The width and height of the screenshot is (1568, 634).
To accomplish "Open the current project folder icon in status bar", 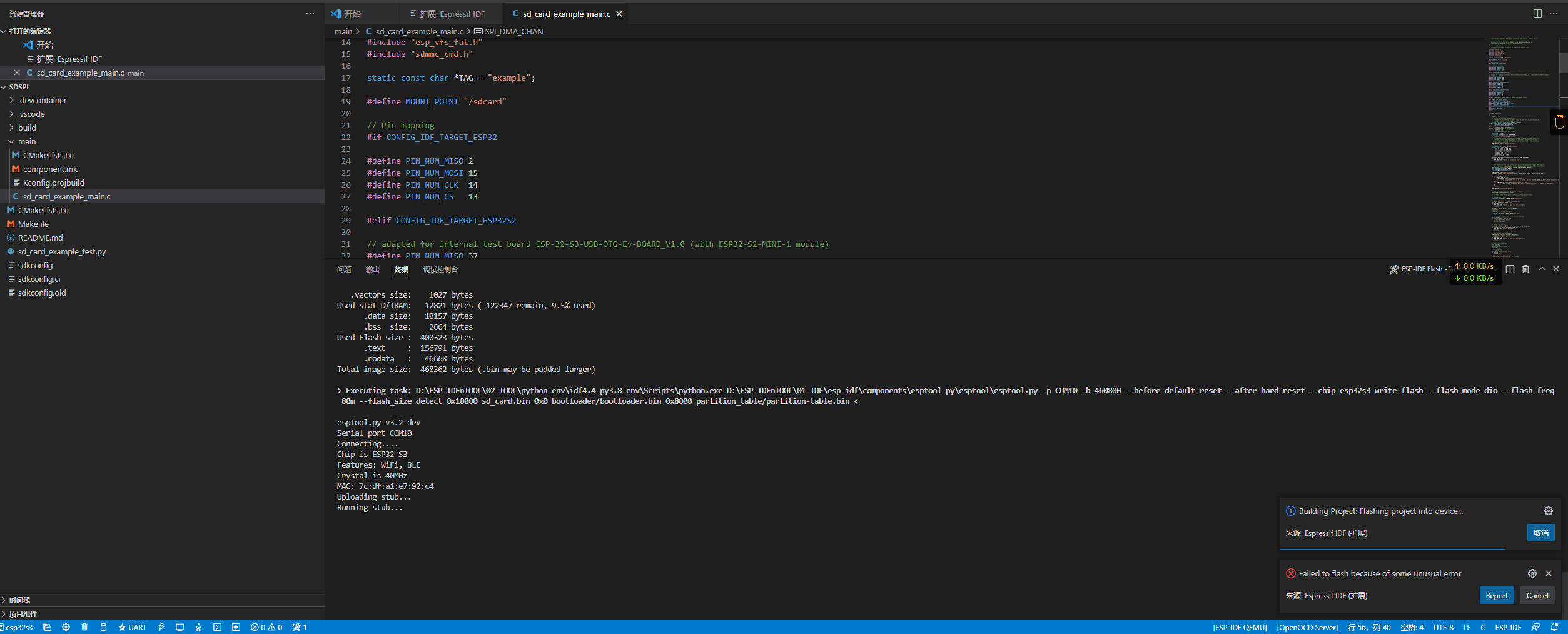I will click(x=47, y=627).
